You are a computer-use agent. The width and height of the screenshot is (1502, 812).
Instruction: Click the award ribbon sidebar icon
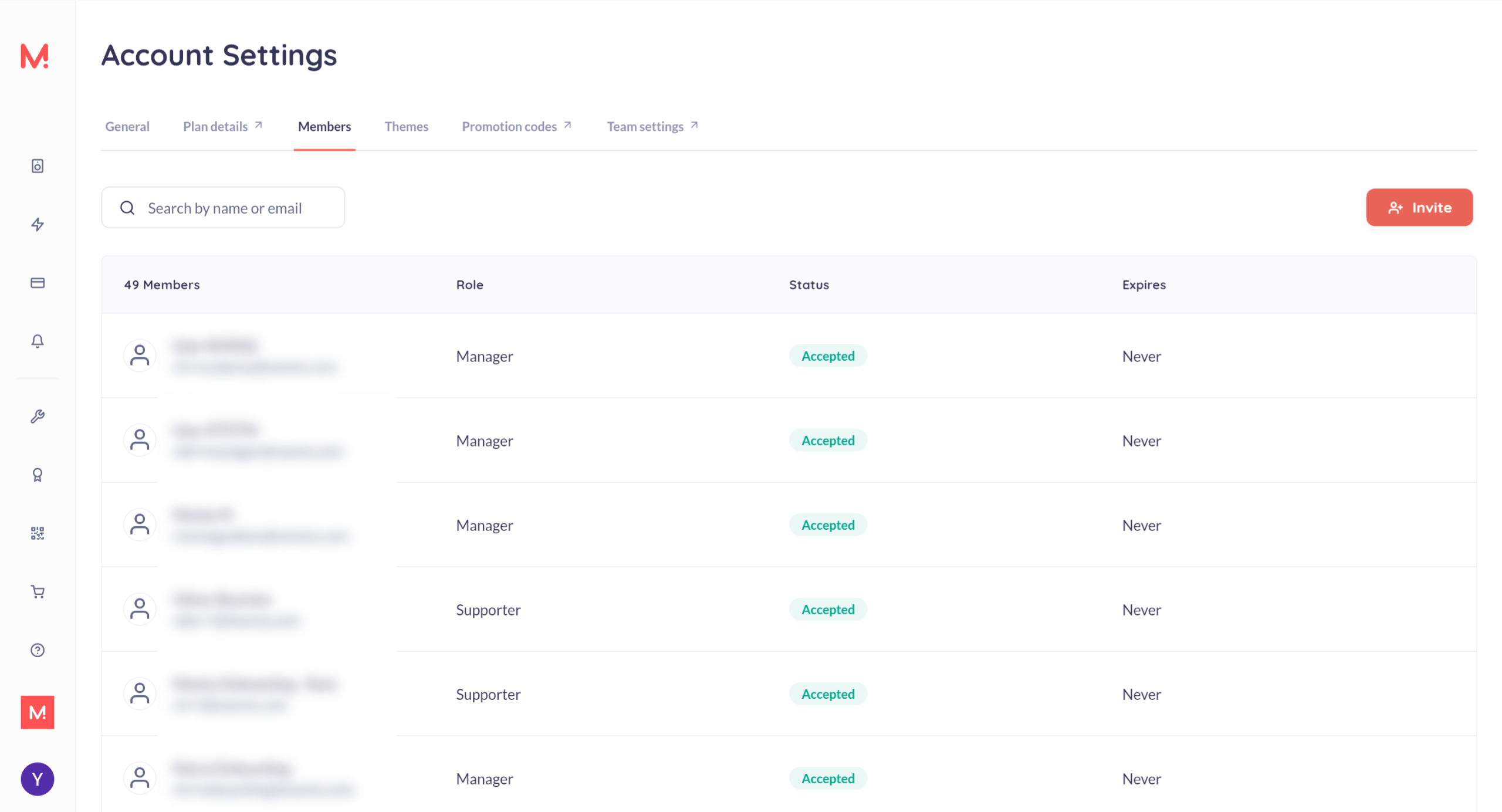pos(38,475)
